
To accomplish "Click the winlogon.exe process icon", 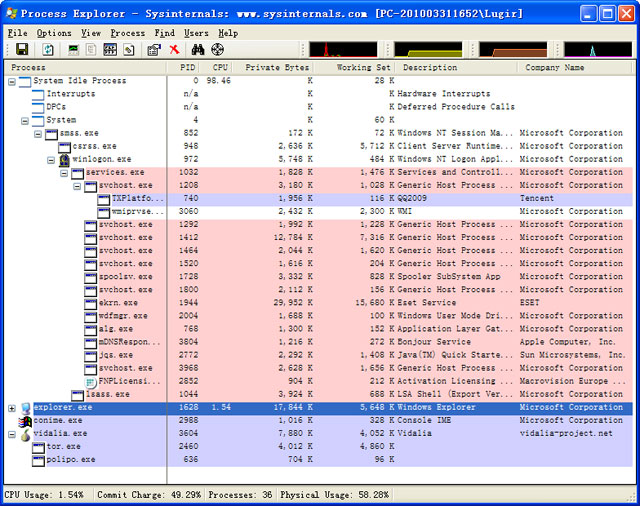I will [x=64, y=160].
